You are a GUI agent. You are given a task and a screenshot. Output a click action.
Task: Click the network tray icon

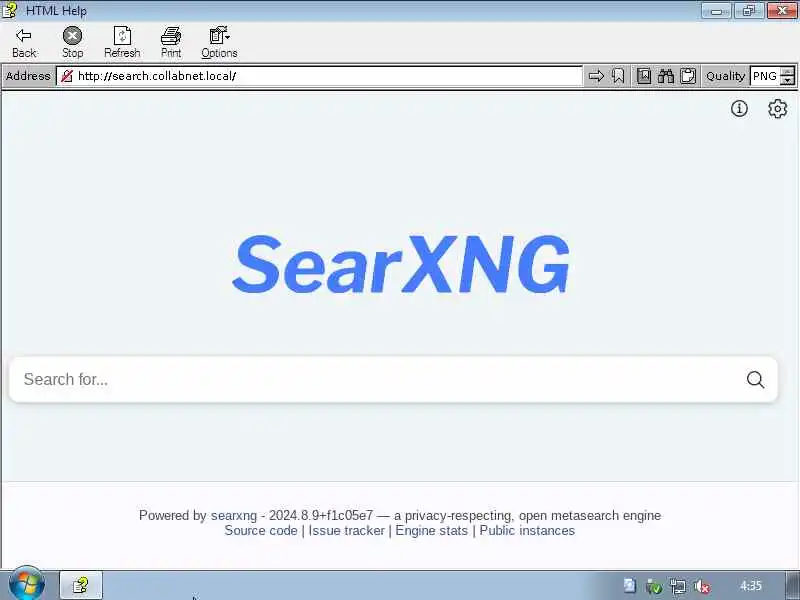pyautogui.click(x=678, y=587)
